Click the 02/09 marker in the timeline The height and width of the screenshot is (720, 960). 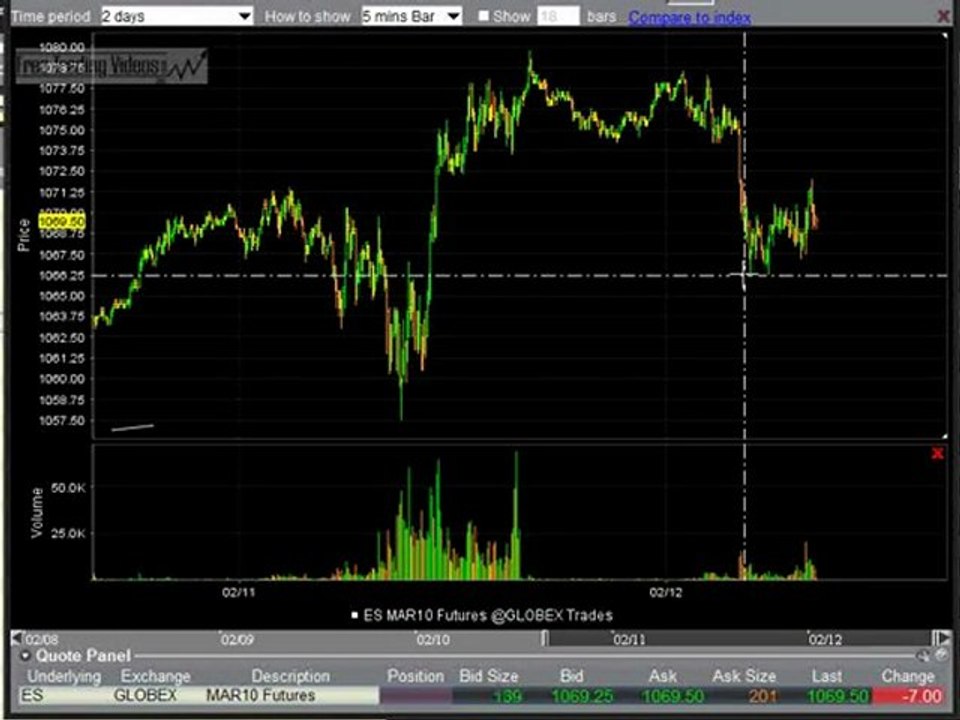pyautogui.click(x=237, y=640)
